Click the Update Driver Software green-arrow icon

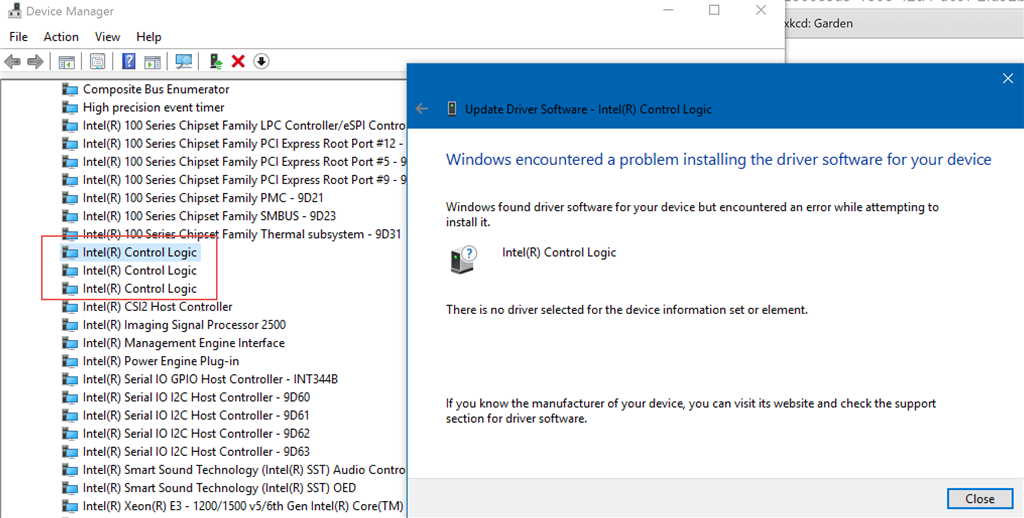216,61
